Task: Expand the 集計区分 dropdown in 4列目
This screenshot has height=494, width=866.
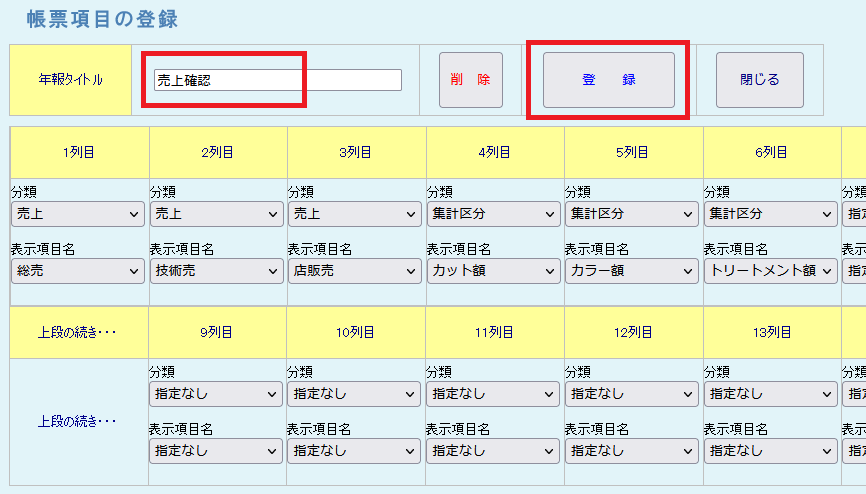Action: coord(494,213)
